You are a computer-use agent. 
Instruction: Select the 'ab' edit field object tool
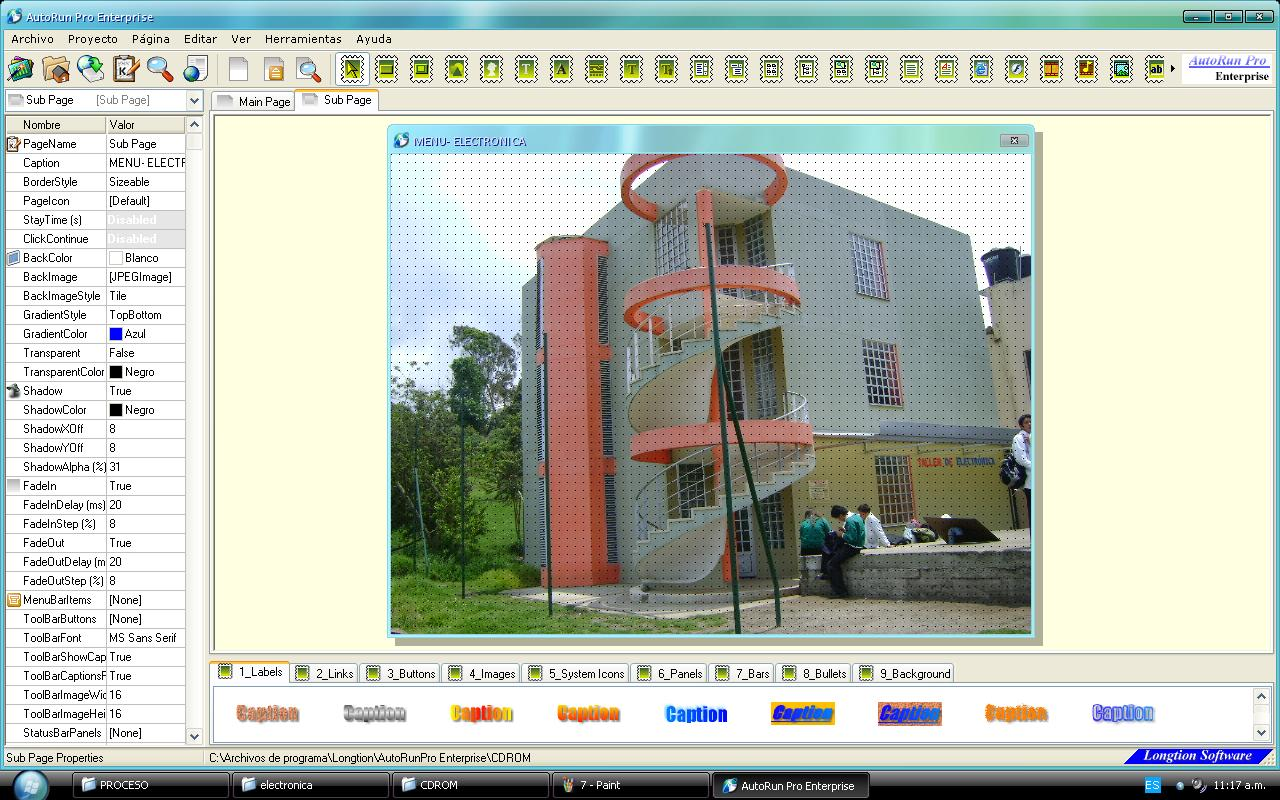coord(1157,69)
